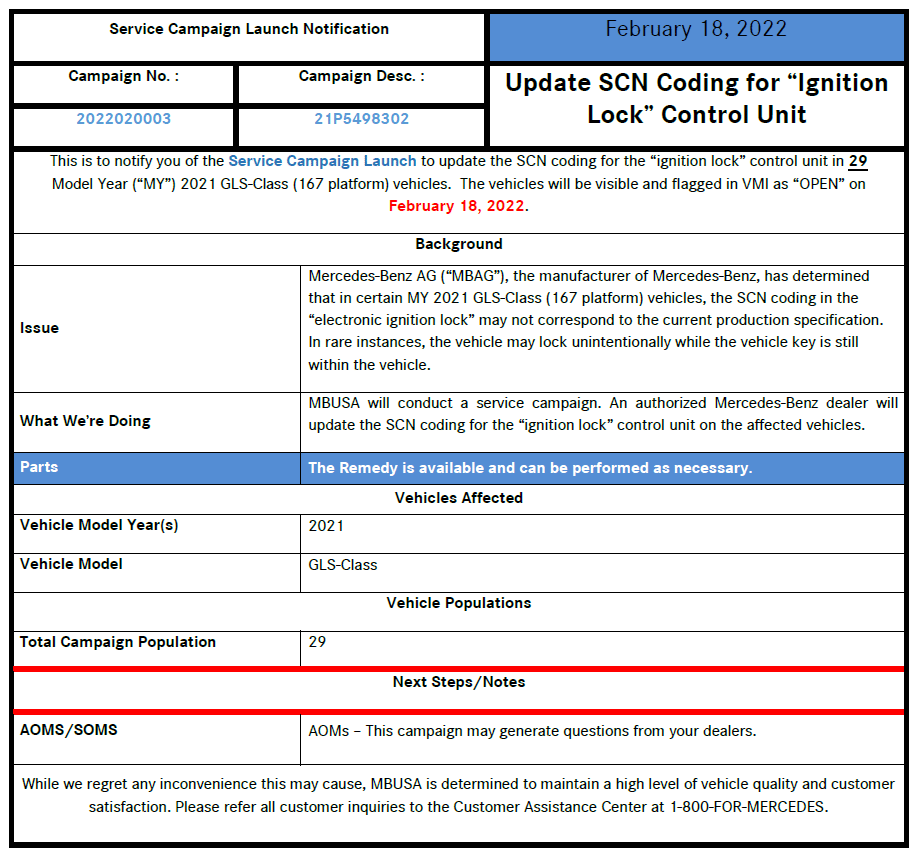The image size is (918, 857).
Task: Click the 'Parts' row label
Action: point(39,467)
